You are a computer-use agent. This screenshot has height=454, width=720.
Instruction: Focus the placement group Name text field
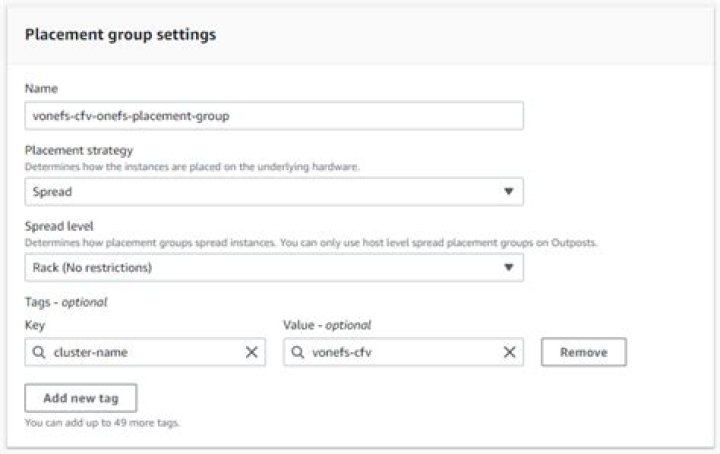273,115
